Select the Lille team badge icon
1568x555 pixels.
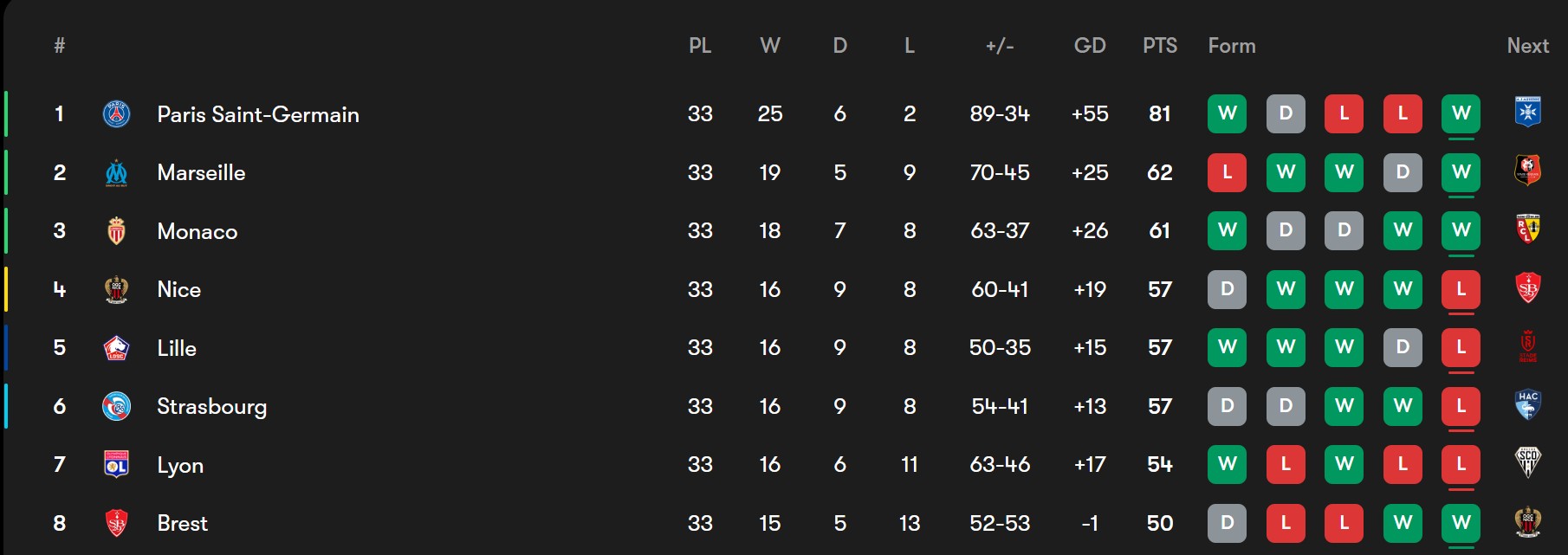[x=116, y=348]
